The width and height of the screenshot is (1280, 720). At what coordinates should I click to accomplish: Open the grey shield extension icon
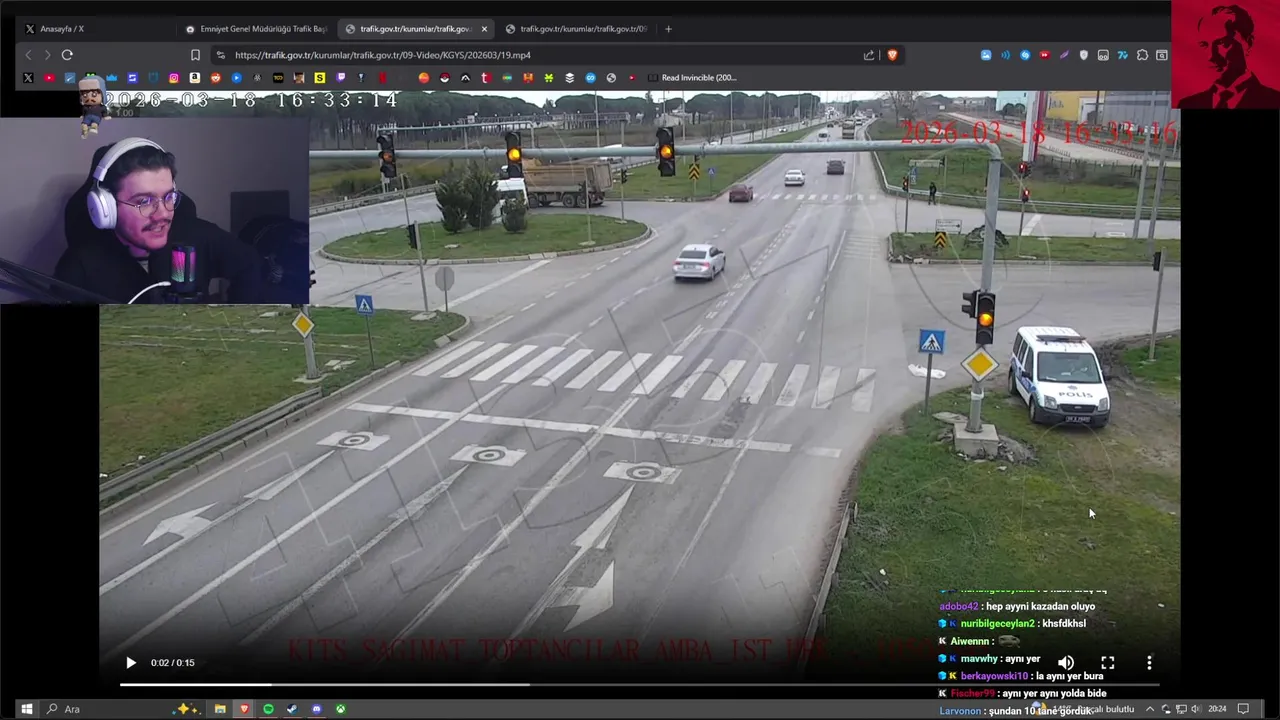(x=1083, y=55)
